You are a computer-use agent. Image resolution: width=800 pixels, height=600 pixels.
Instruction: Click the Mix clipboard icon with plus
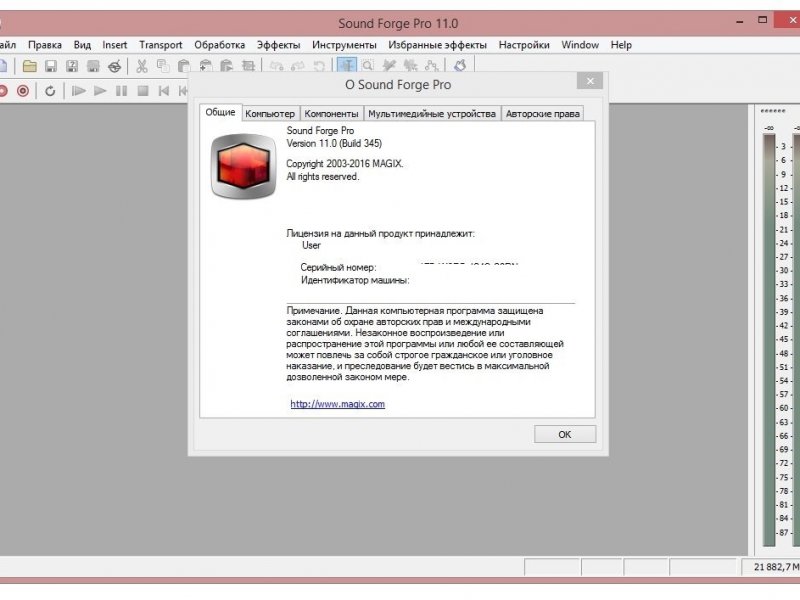point(206,66)
